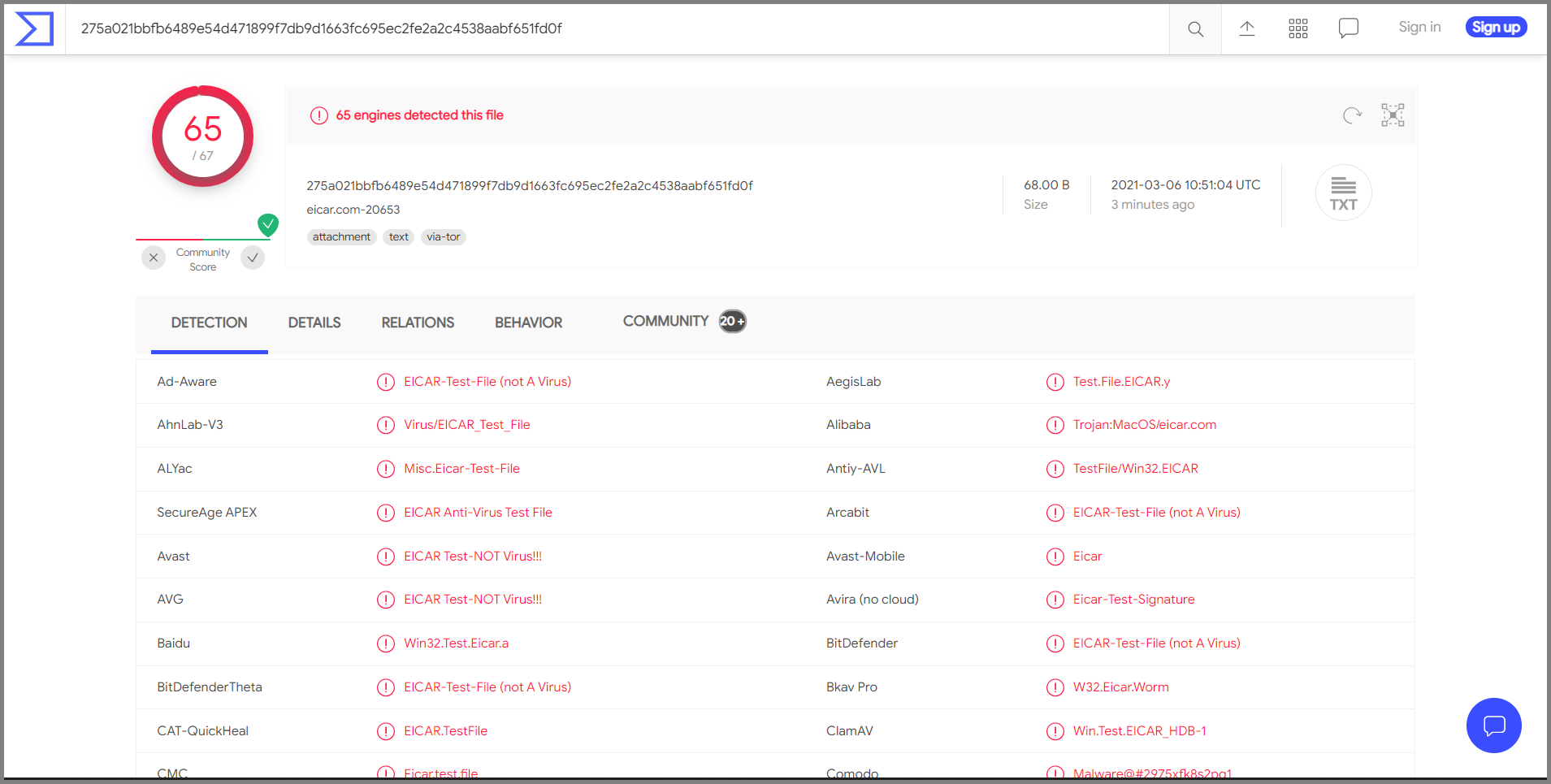Open the BEHAVIOR tab

click(529, 323)
